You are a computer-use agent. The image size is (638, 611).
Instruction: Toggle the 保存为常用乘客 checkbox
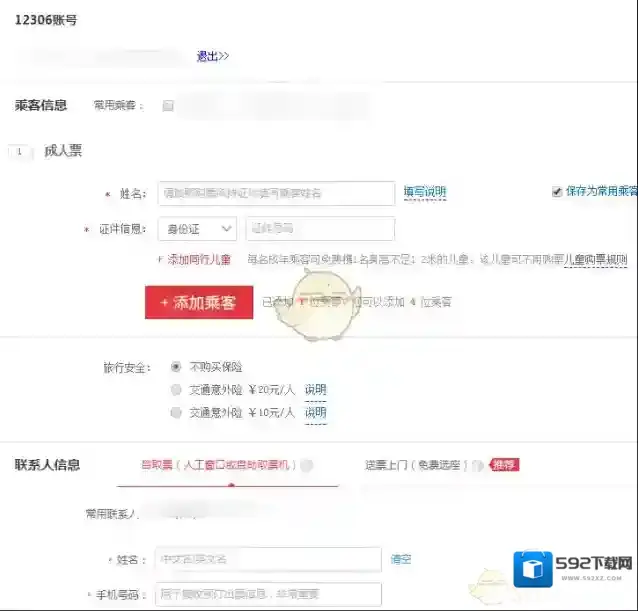557,191
